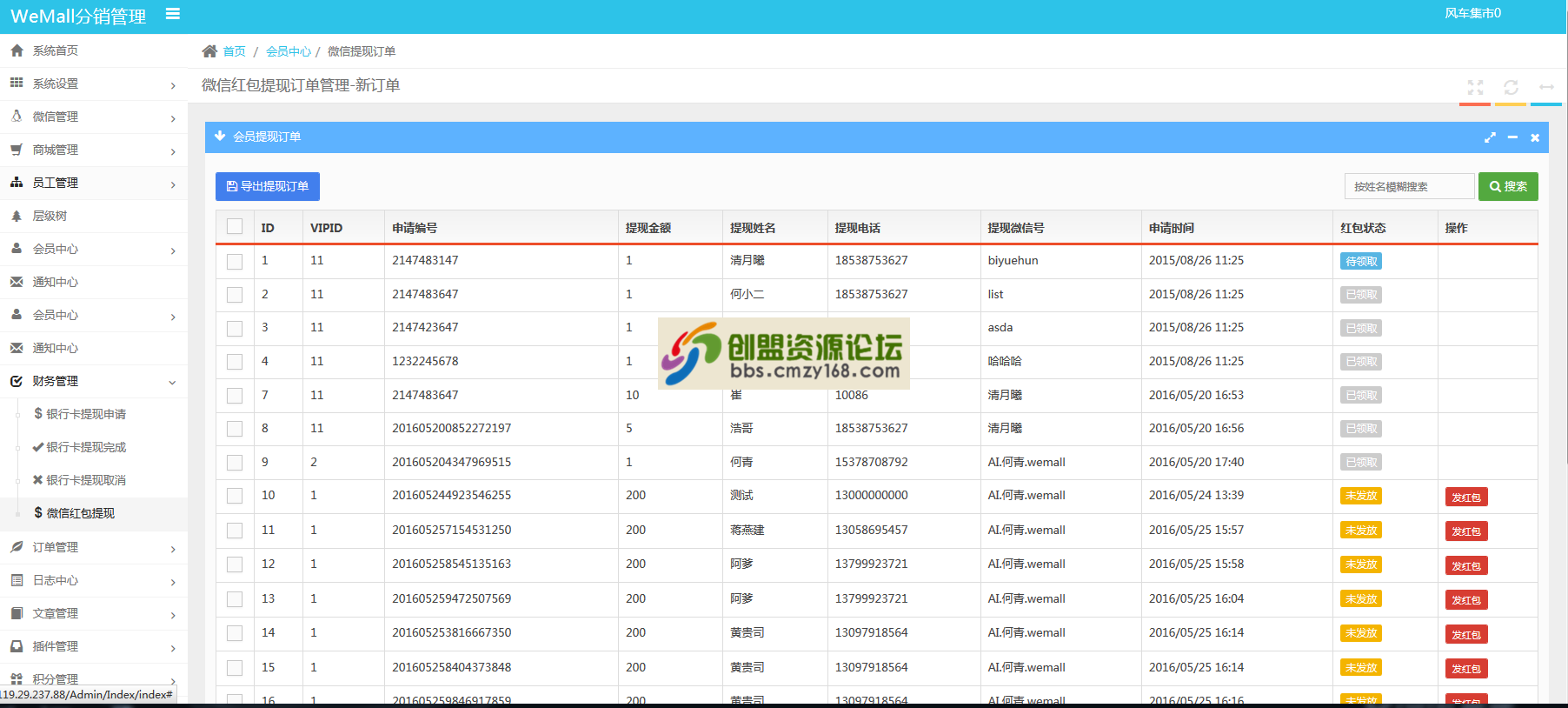The image size is (1568, 708).
Task: Click 发红包 in the ID 13 row
Action: pyautogui.click(x=1466, y=599)
